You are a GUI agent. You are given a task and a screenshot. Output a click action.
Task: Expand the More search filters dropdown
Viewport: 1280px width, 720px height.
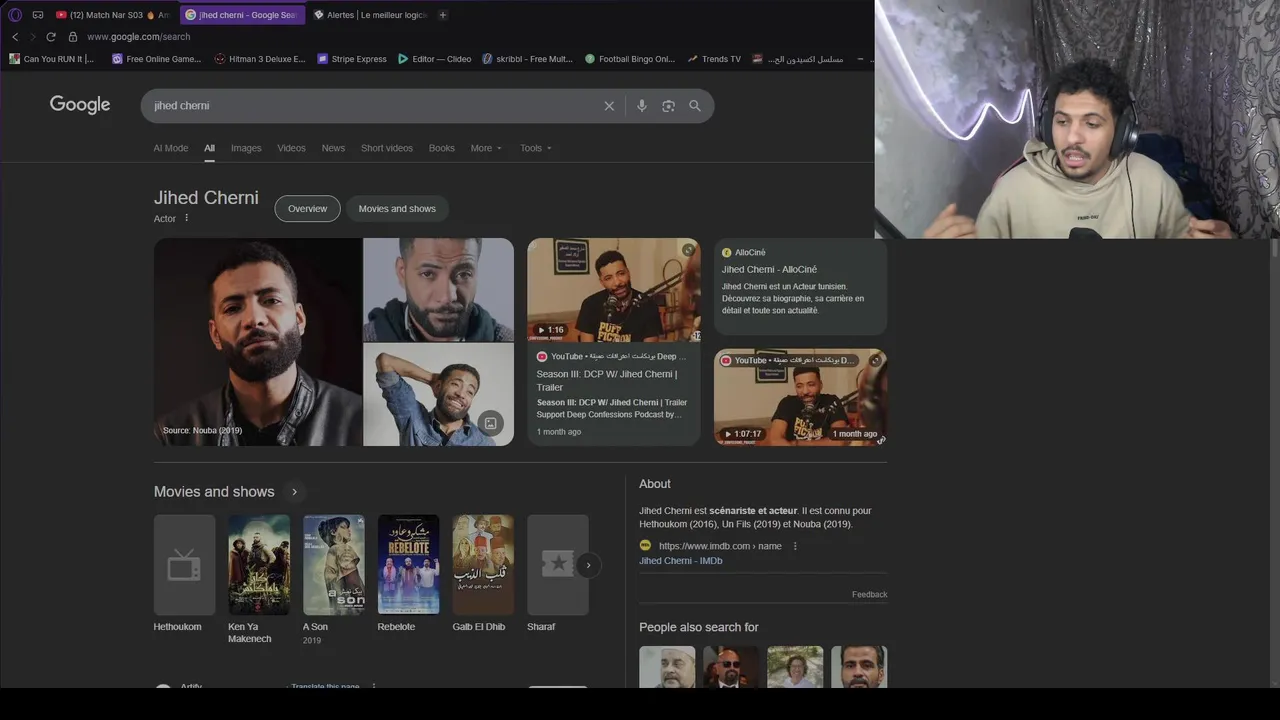486,148
